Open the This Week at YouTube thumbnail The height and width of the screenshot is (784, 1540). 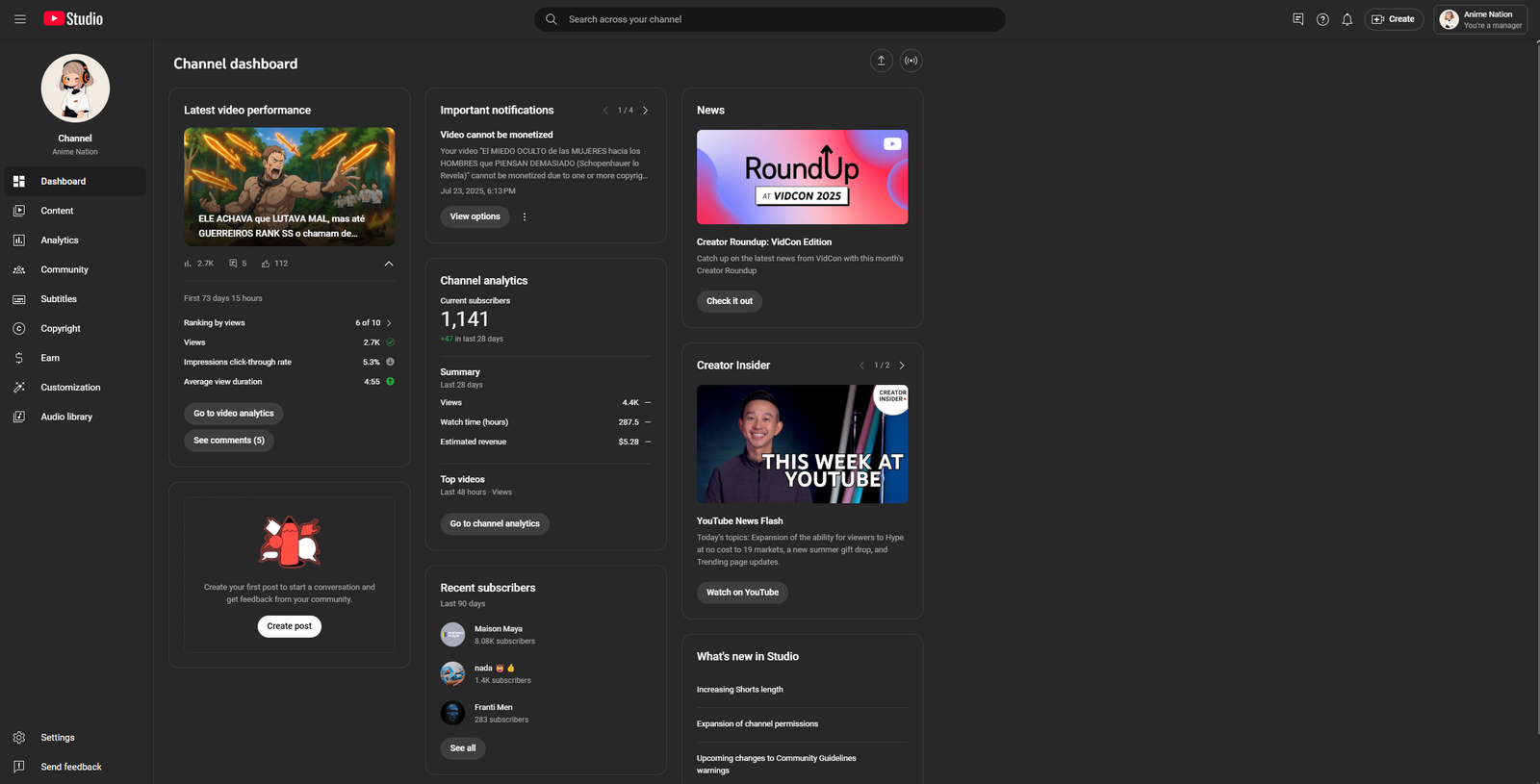coord(803,444)
